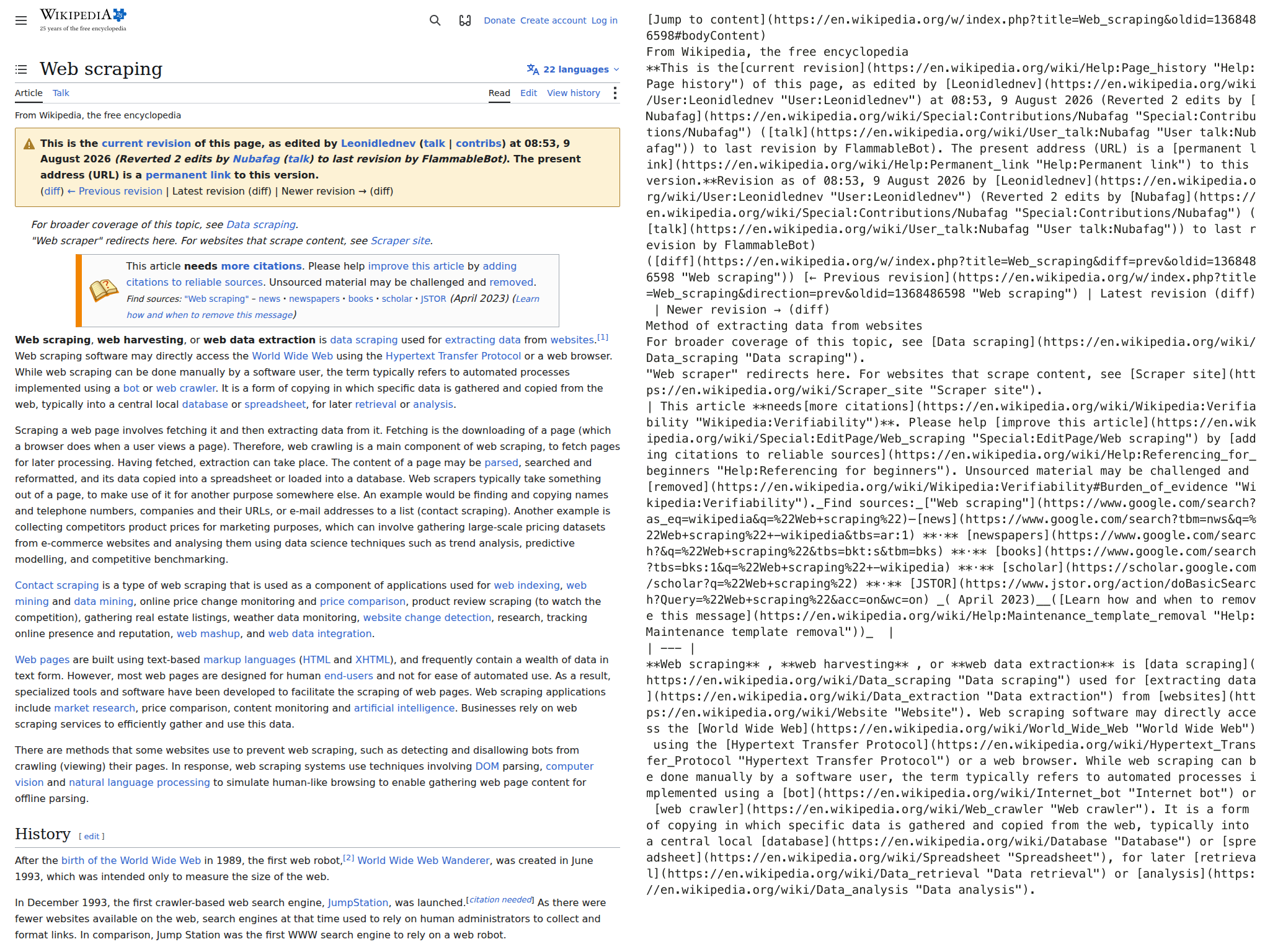Click the web crawler link
Image resolution: width=1270 pixels, height=952 pixels.
coord(186,388)
